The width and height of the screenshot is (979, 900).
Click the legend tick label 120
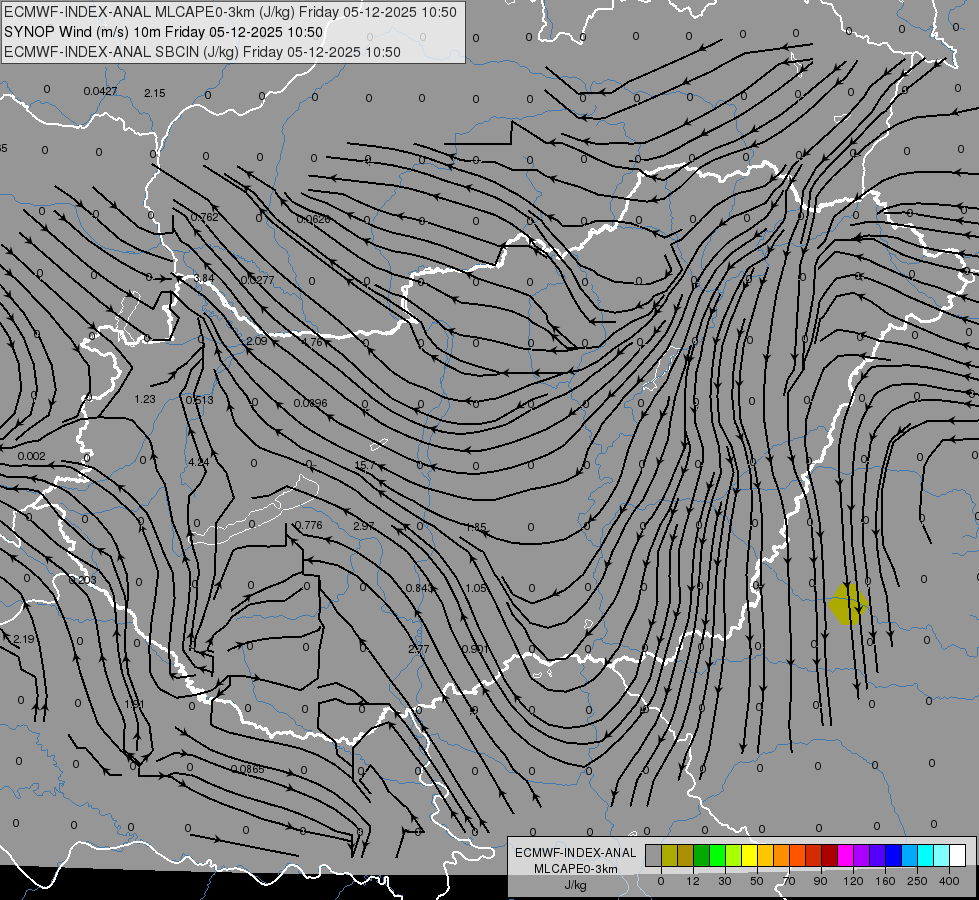coord(853,881)
